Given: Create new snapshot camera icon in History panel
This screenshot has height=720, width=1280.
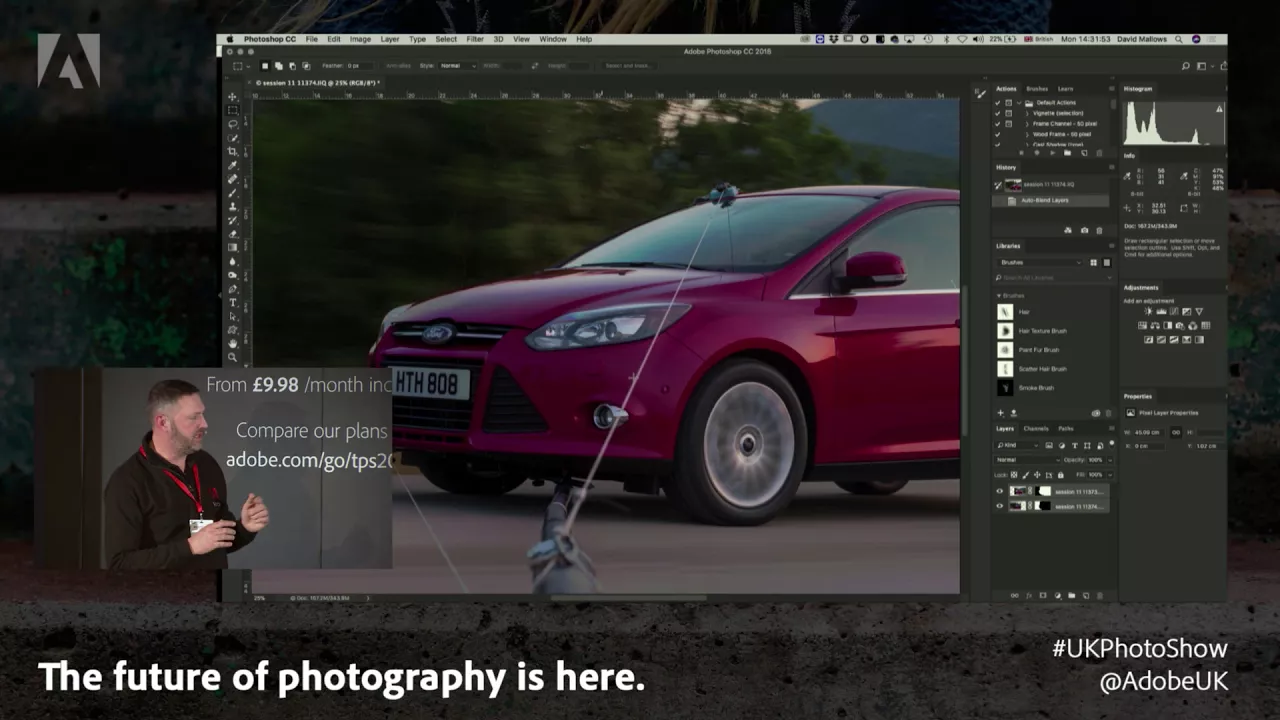Looking at the screenshot, I should (x=1085, y=231).
